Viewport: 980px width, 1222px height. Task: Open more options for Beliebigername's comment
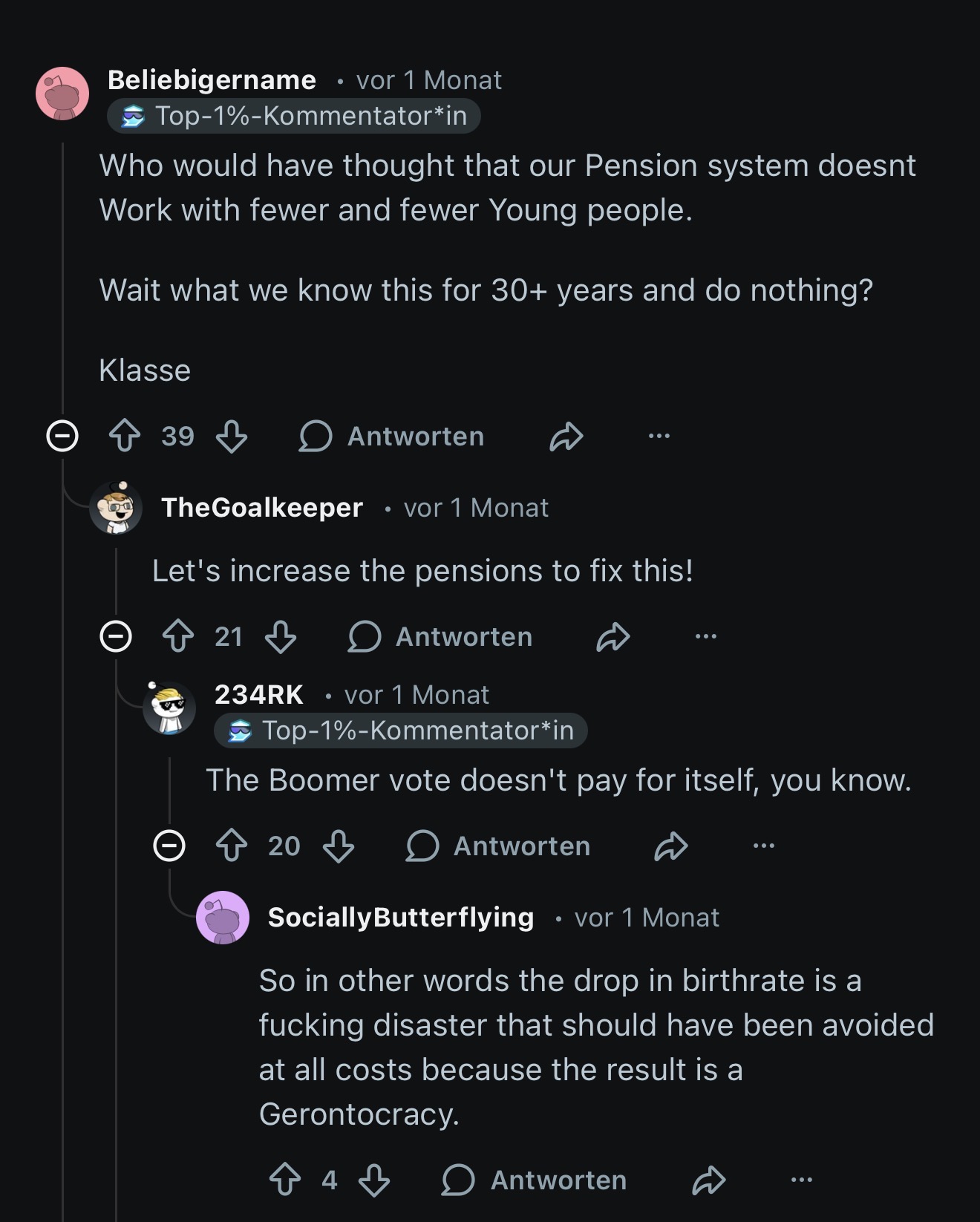pos(659,437)
